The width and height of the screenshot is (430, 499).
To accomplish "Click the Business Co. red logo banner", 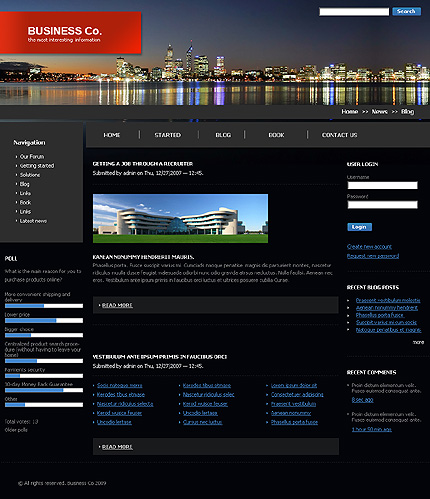I will 70,33.
